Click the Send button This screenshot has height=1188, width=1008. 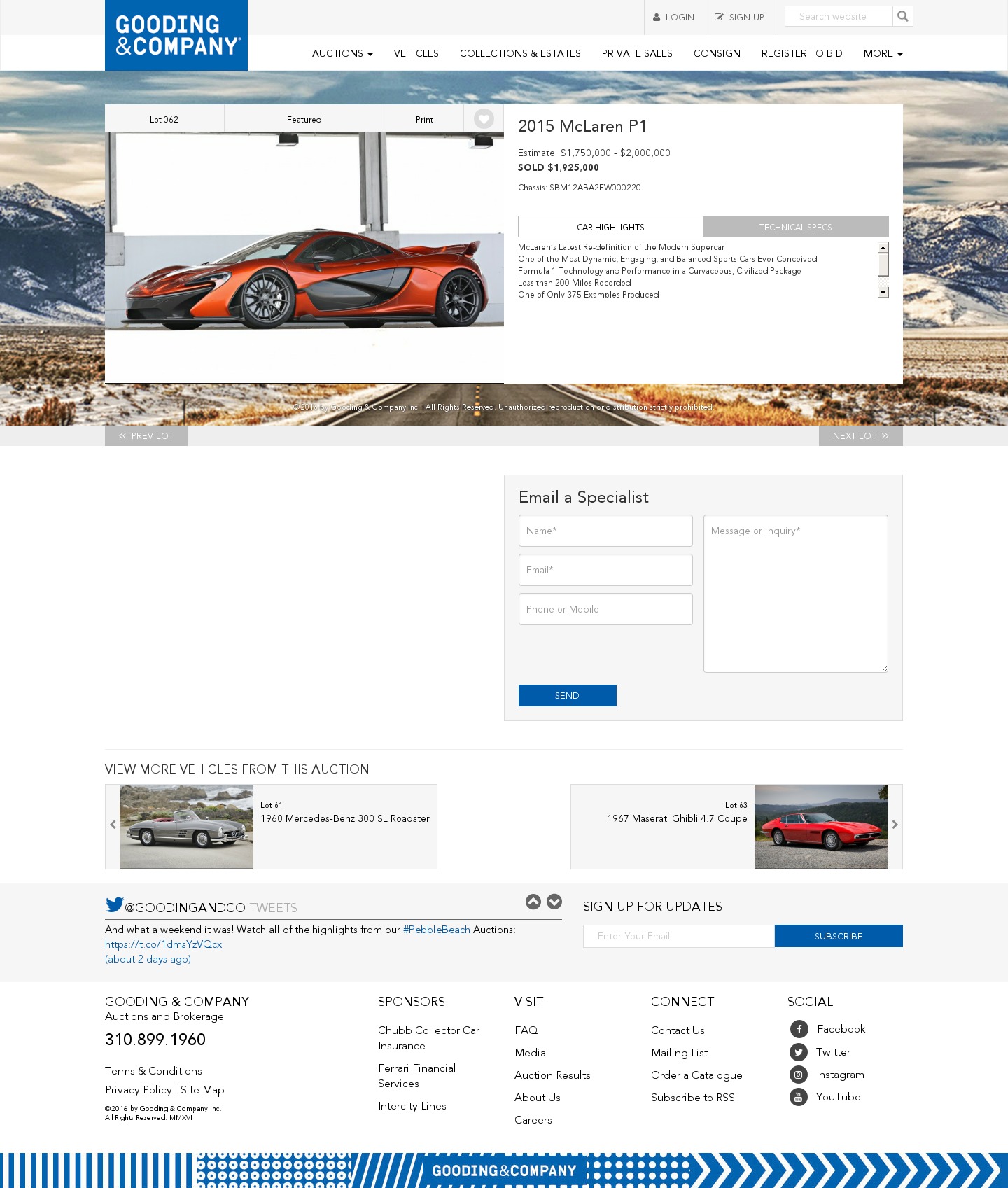tap(568, 695)
